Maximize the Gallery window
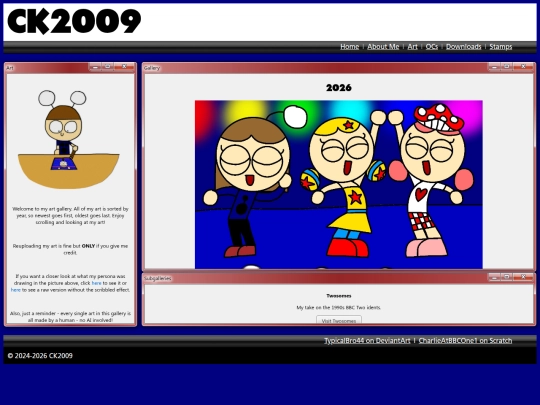540x405 pixels. [x=507, y=67]
